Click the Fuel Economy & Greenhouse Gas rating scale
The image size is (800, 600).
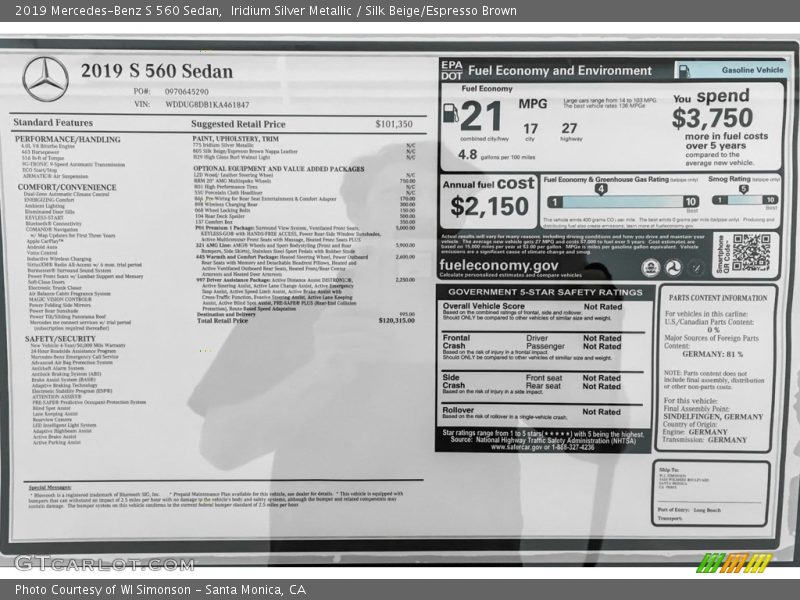coord(622,202)
